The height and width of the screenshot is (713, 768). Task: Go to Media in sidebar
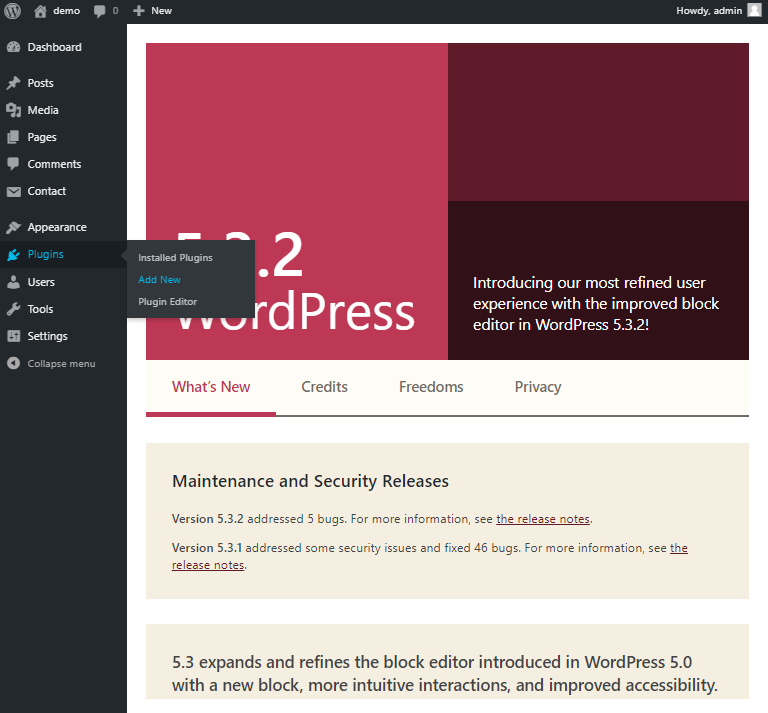coord(43,110)
